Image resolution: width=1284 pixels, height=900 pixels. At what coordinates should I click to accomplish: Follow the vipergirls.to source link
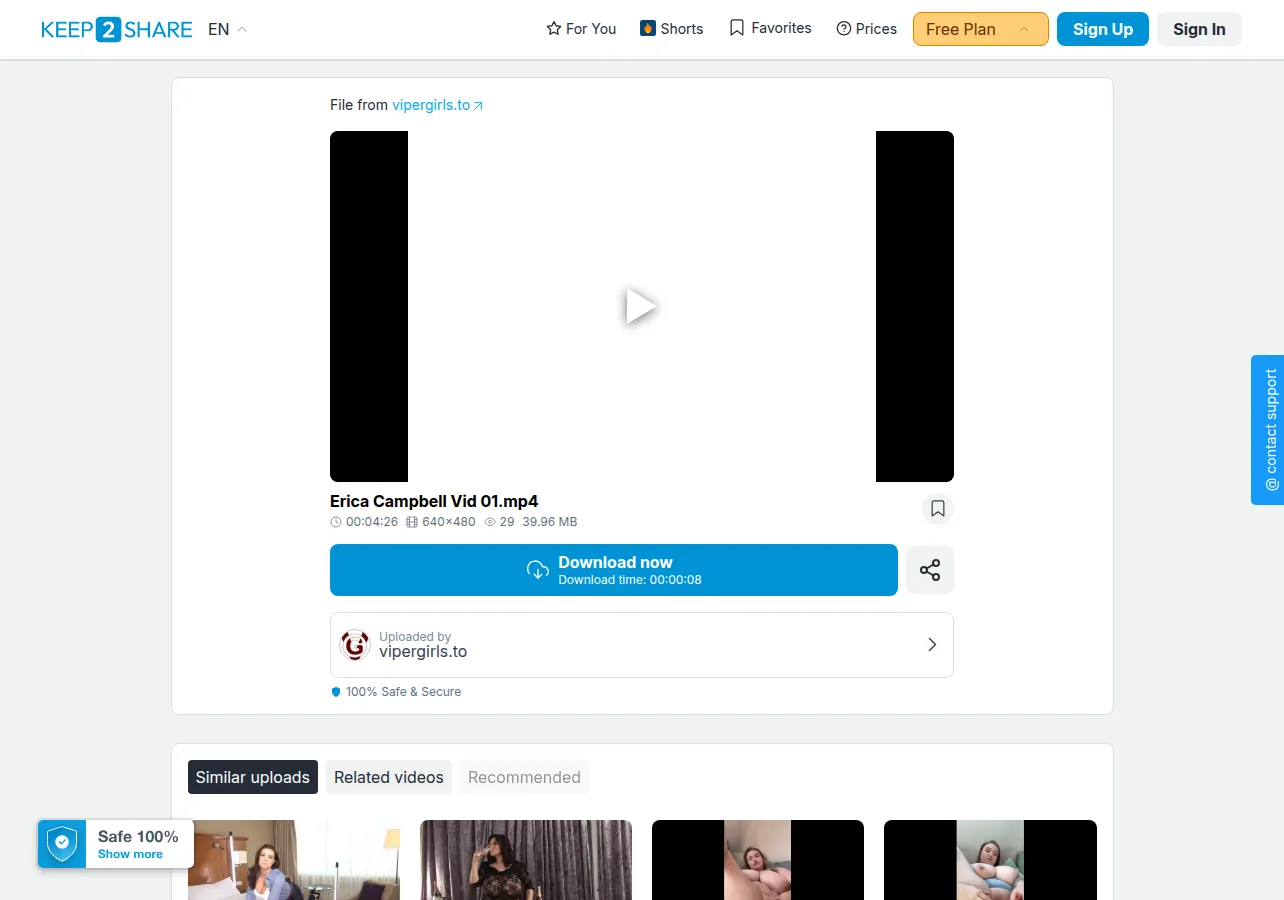437,105
